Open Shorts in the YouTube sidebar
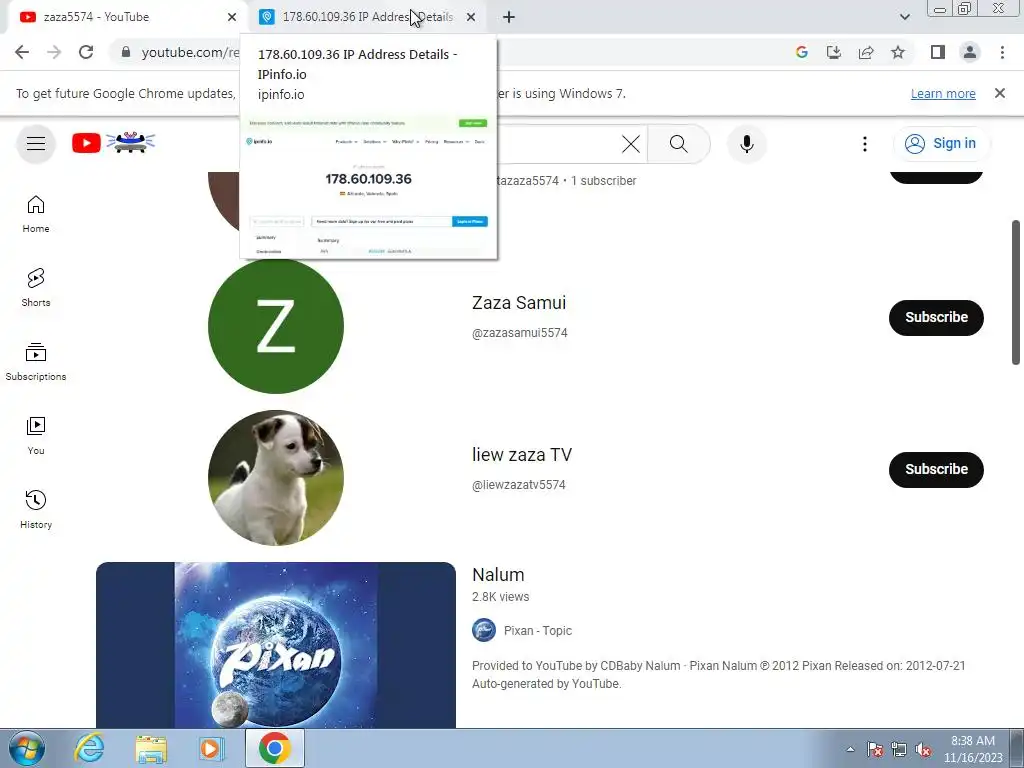1024x768 pixels. (x=36, y=288)
